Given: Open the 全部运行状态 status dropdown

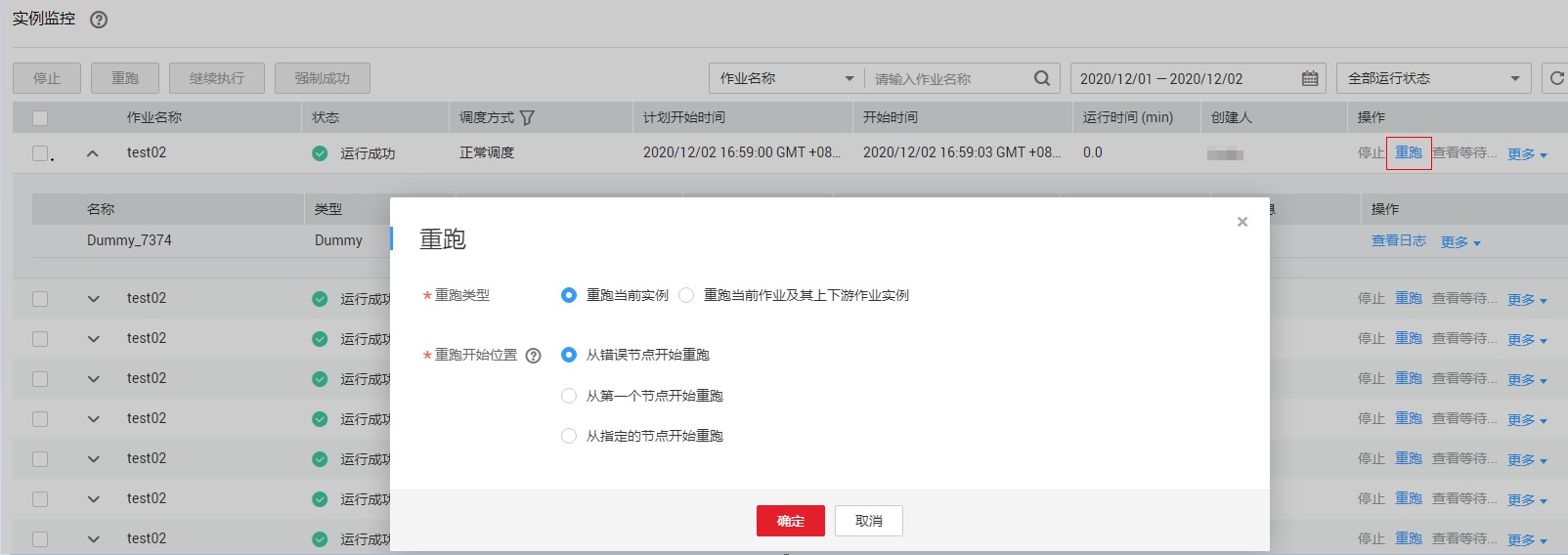Looking at the screenshot, I should click(1433, 78).
